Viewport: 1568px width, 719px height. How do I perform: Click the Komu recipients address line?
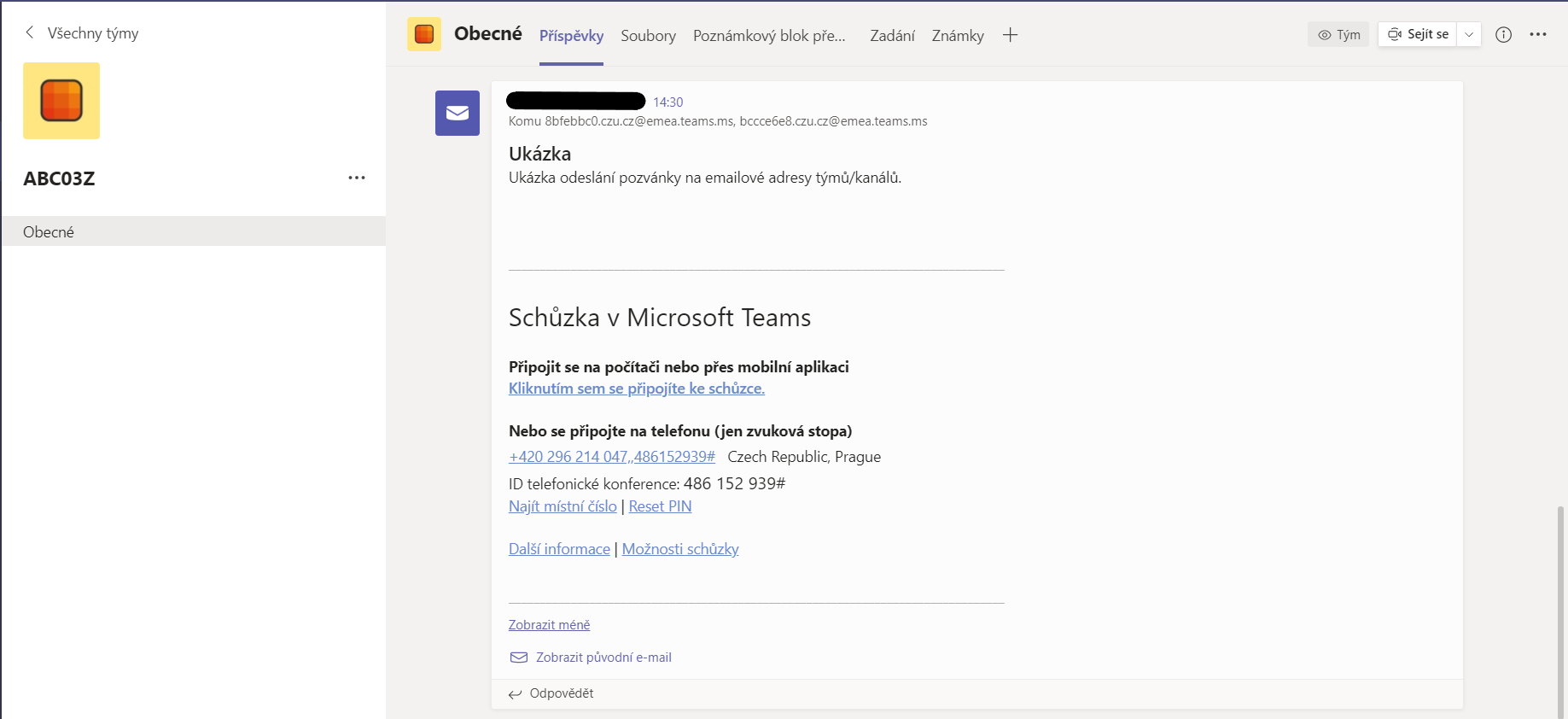pos(718,121)
